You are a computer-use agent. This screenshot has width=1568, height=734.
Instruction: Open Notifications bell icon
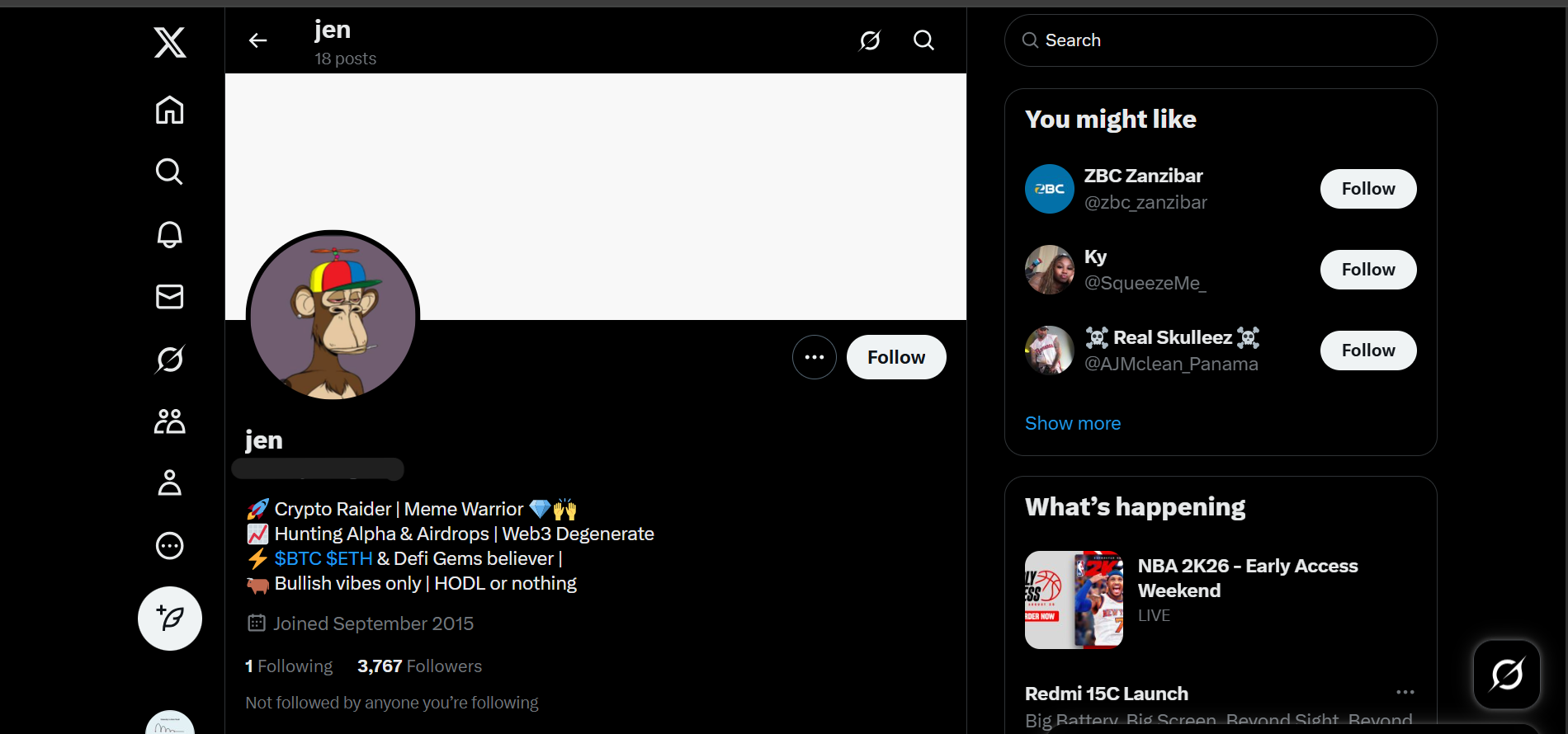170,234
